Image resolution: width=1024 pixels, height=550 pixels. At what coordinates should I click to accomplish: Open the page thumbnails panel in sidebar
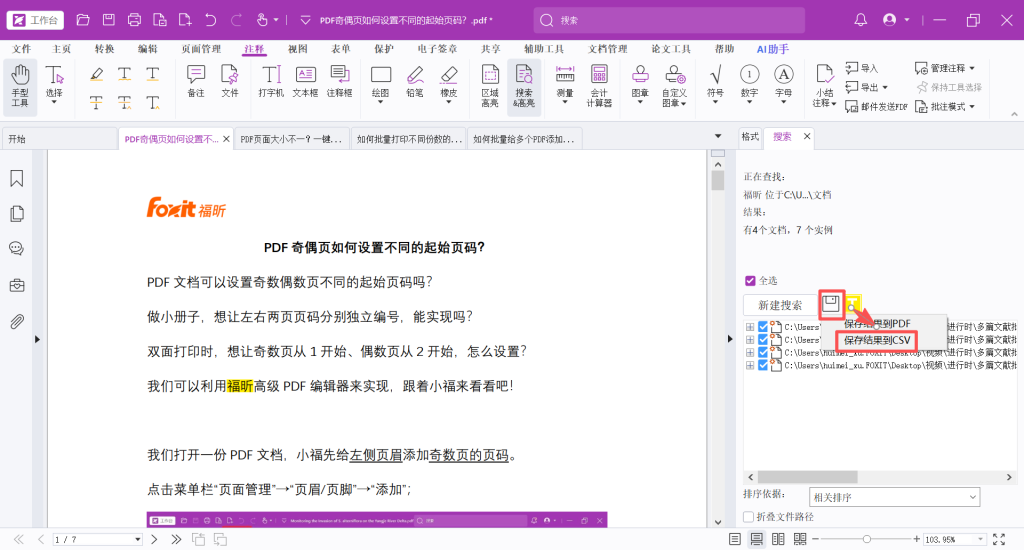pyautogui.click(x=17, y=214)
